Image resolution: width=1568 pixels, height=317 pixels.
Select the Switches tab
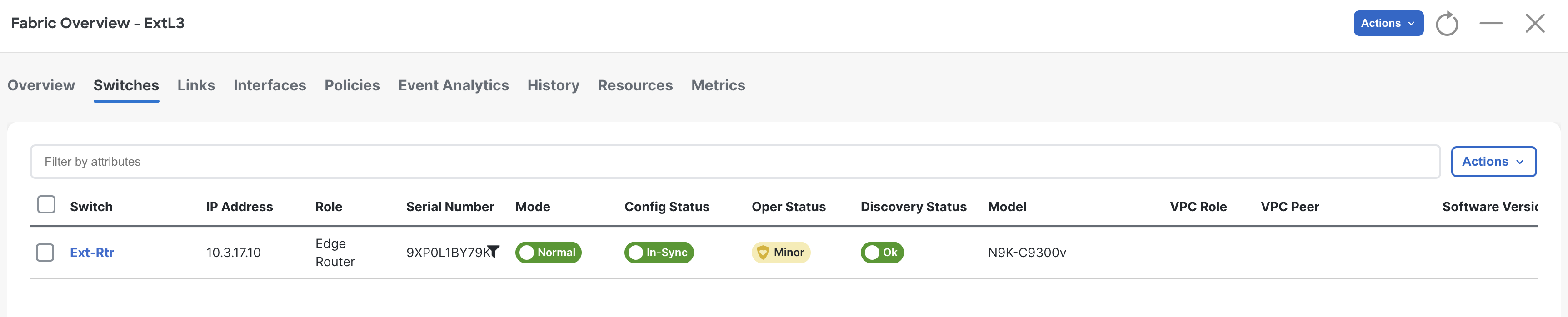click(x=126, y=85)
